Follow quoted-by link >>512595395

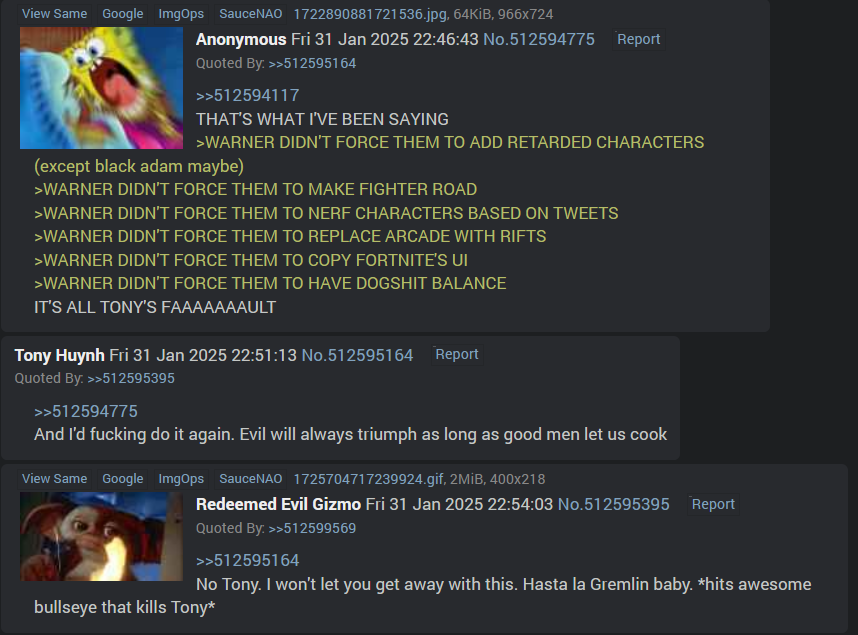[x=131, y=378]
